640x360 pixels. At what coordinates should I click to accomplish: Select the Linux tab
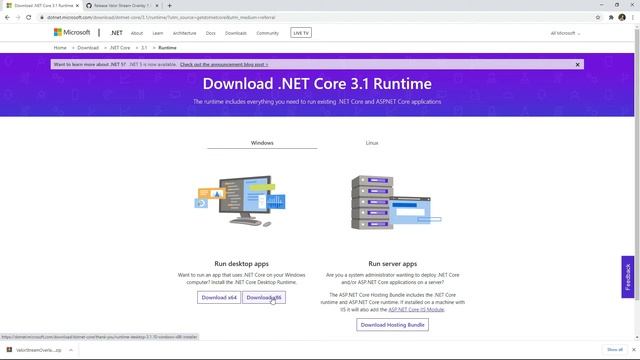point(372,143)
